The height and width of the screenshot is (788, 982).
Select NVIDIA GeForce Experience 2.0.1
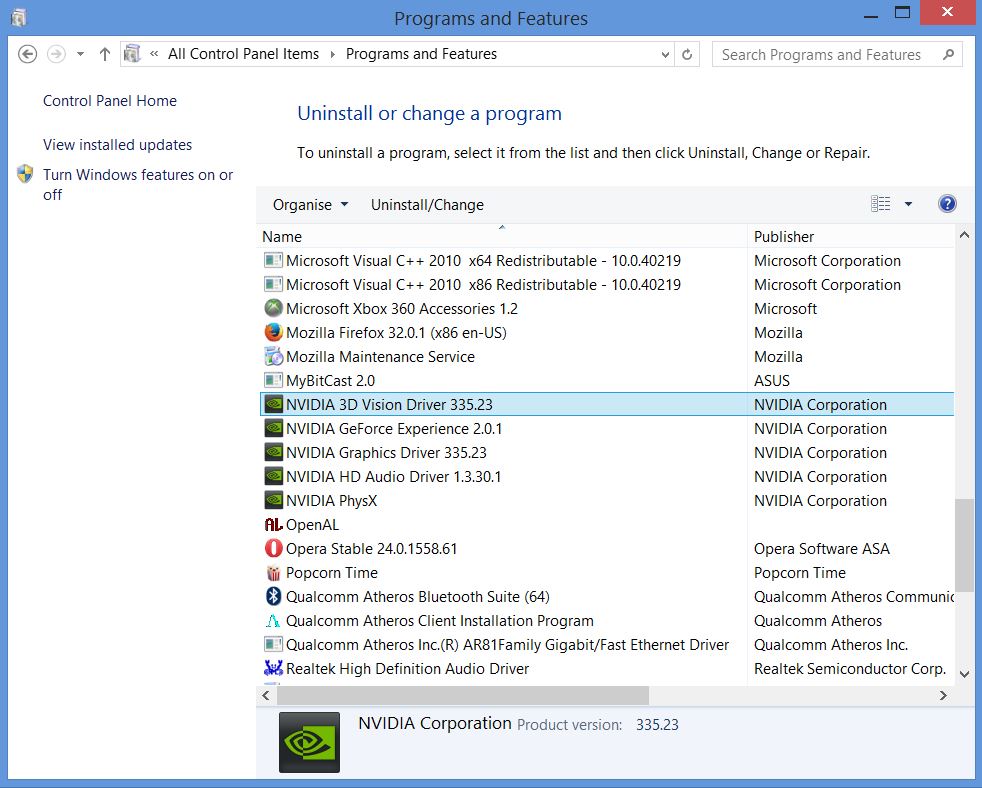(394, 428)
